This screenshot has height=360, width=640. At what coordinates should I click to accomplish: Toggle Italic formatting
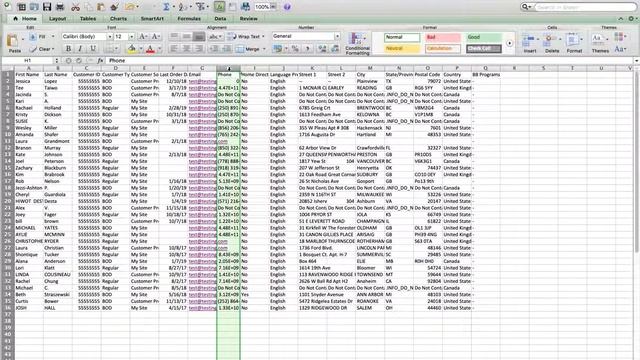click(80, 49)
